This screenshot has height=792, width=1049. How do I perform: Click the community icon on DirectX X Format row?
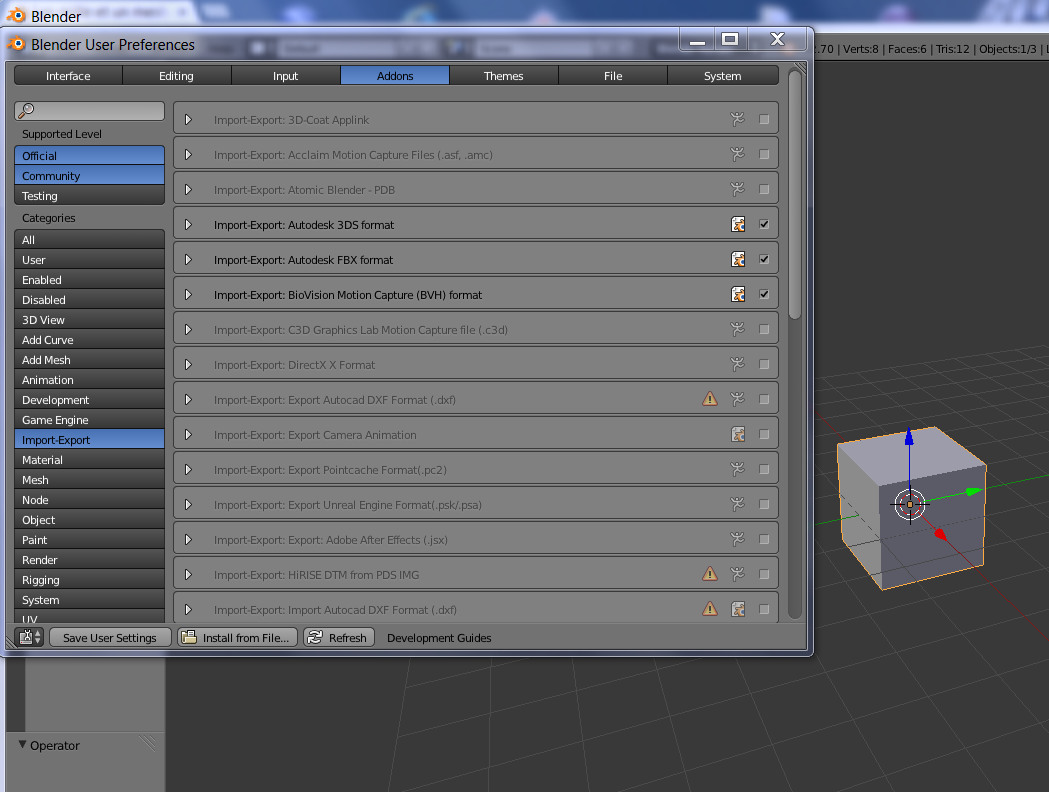737,365
